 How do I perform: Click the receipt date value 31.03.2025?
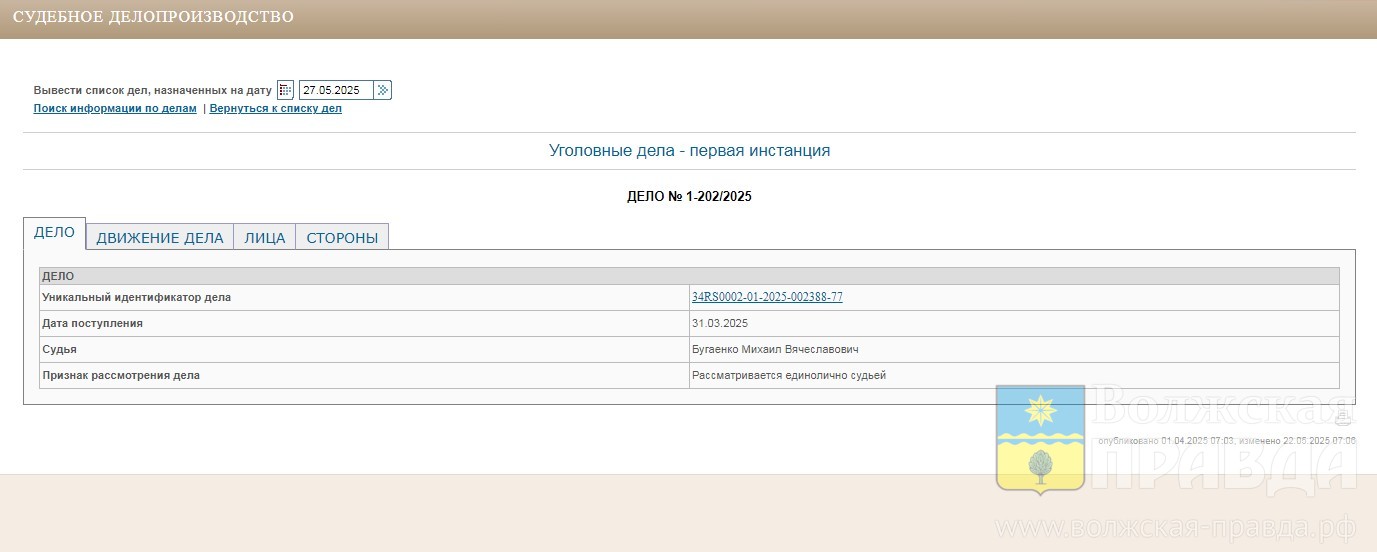pos(719,324)
